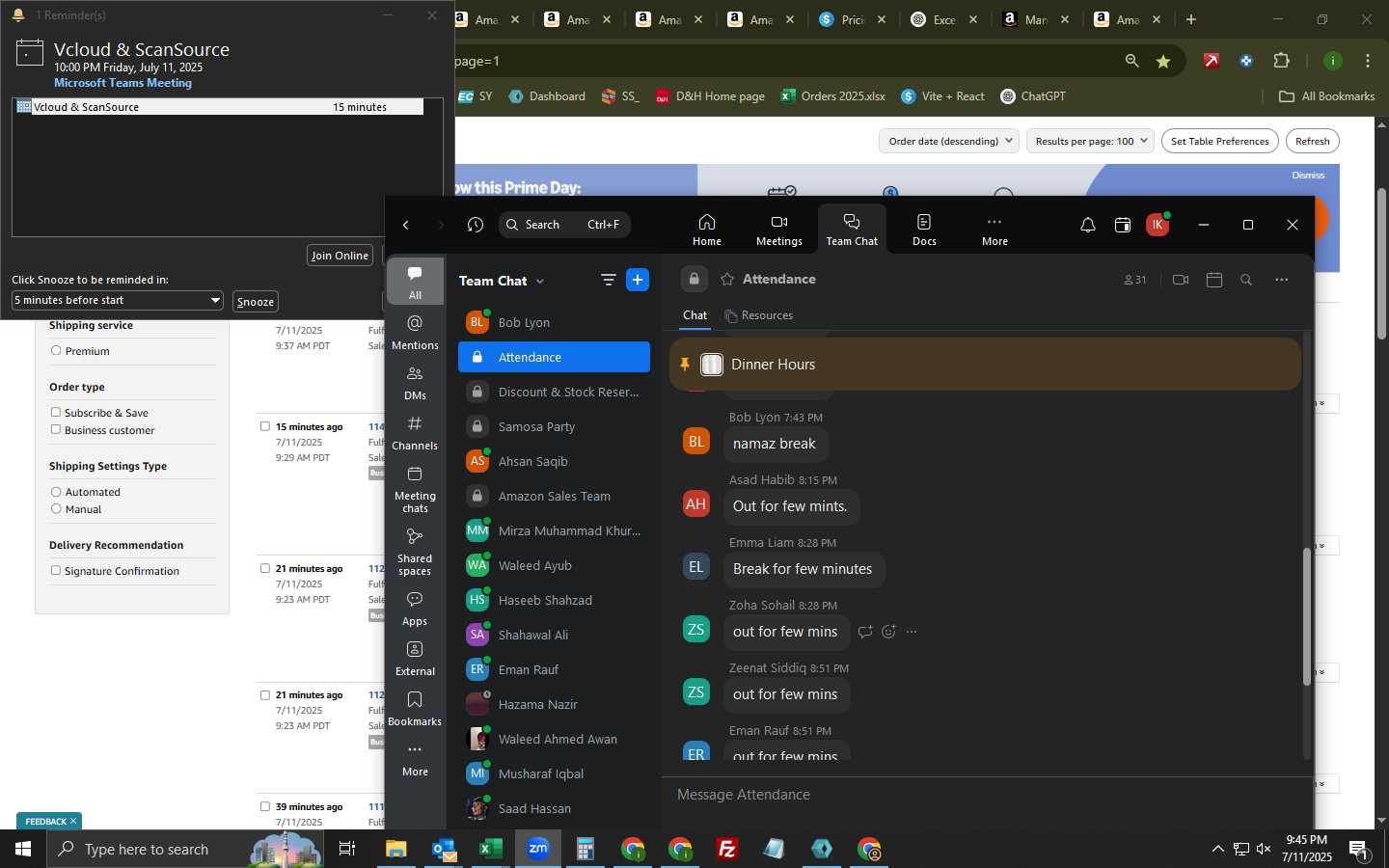Open Meeting chats in Zoom sidebar
The image size is (1389, 868).
pos(415,488)
